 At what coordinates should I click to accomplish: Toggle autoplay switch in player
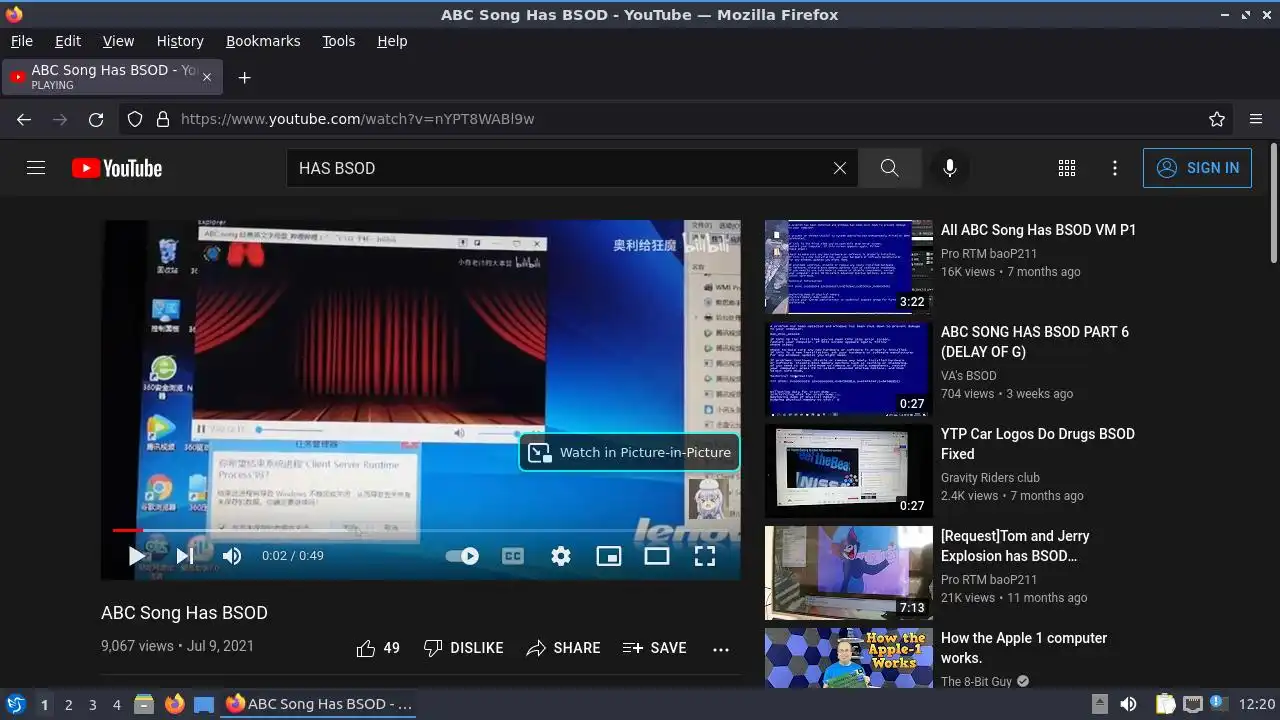tap(462, 556)
